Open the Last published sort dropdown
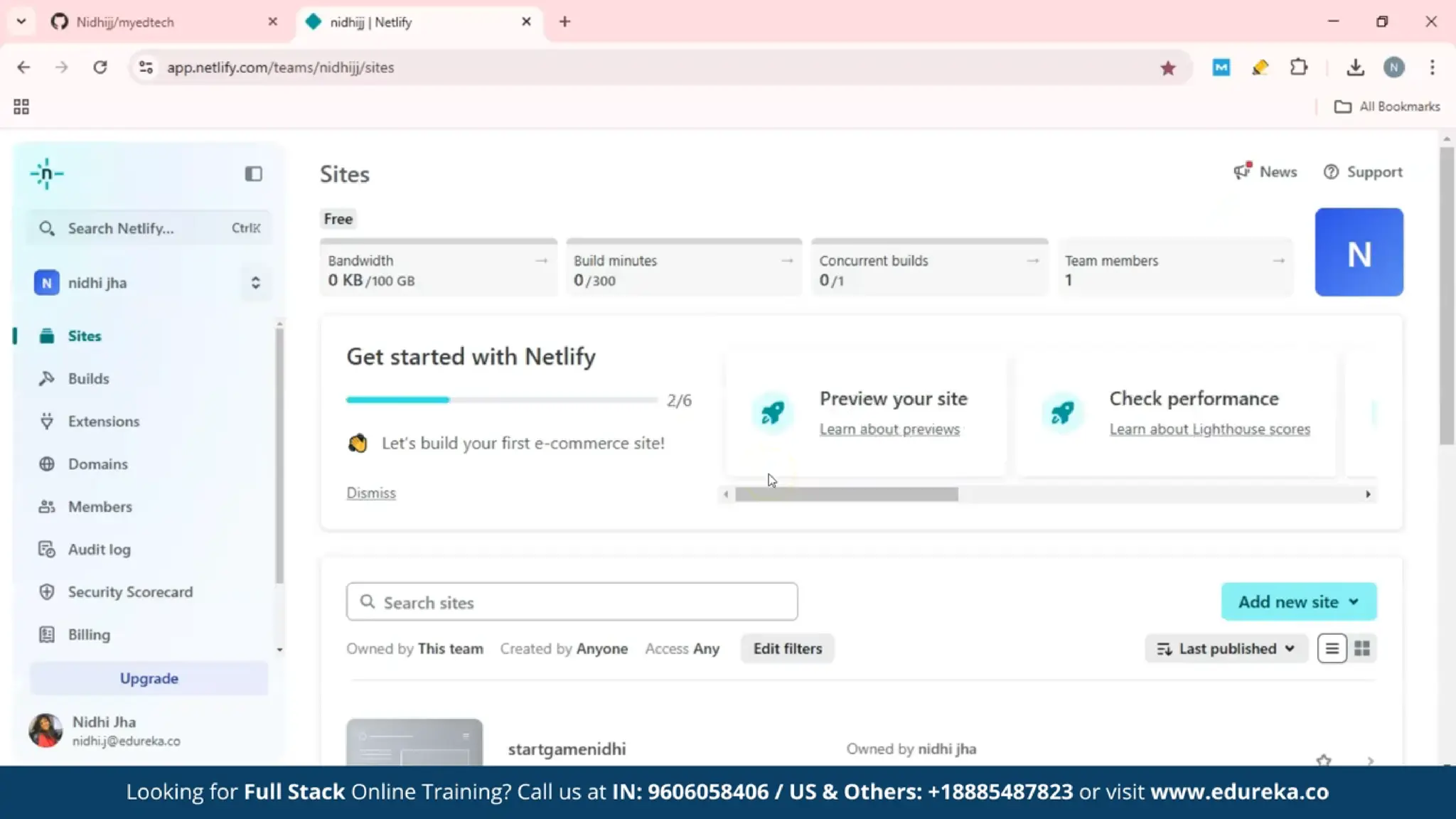The height and width of the screenshot is (819, 1456). click(1226, 648)
